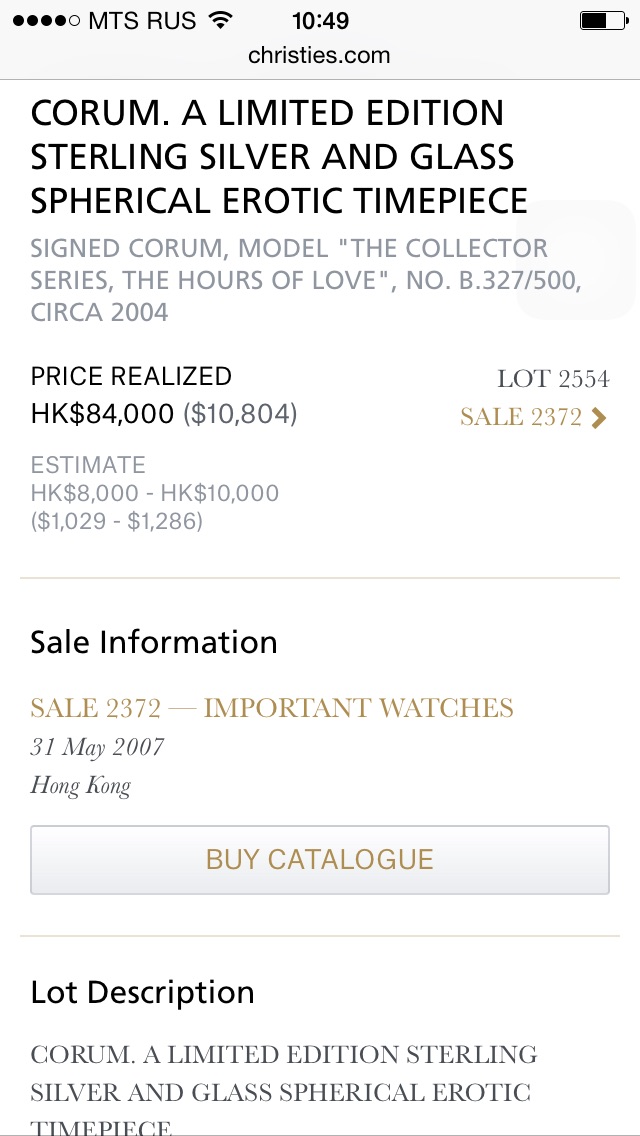Tap the grey Signed Corum model subtitle
The image size is (640, 1136).
[305, 280]
